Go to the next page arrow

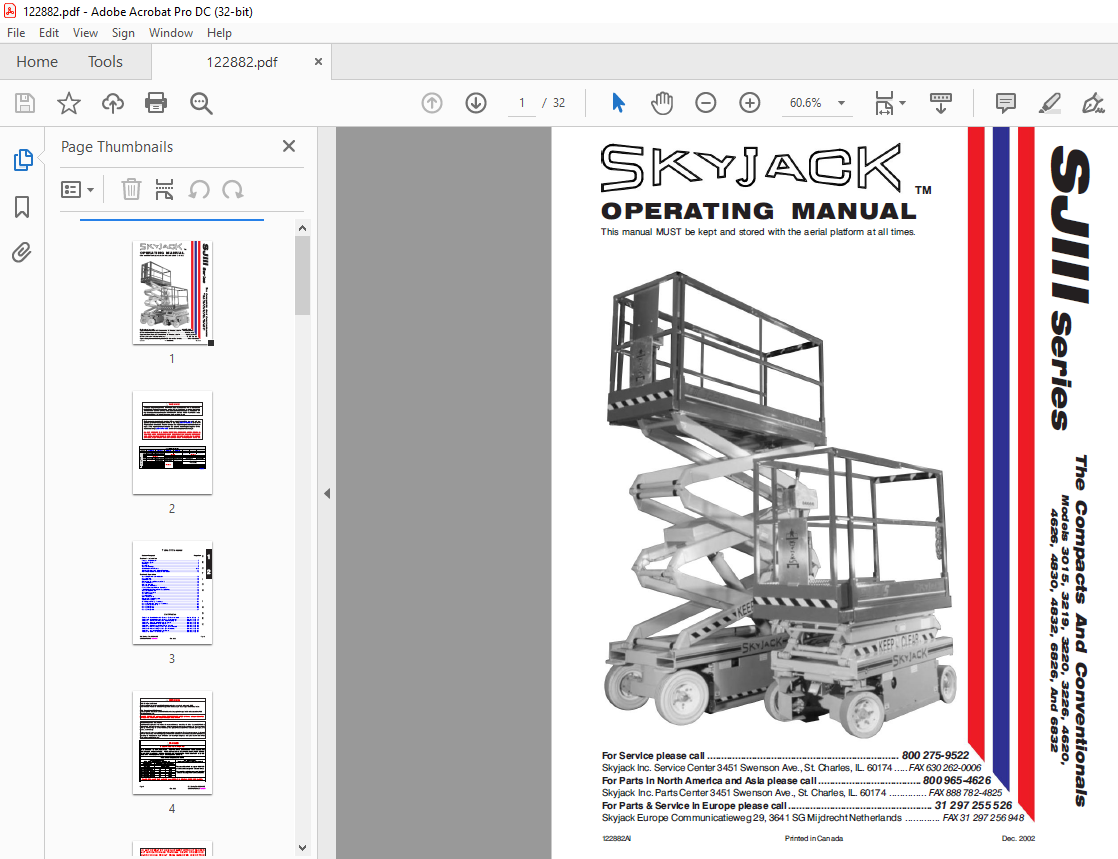coord(475,103)
